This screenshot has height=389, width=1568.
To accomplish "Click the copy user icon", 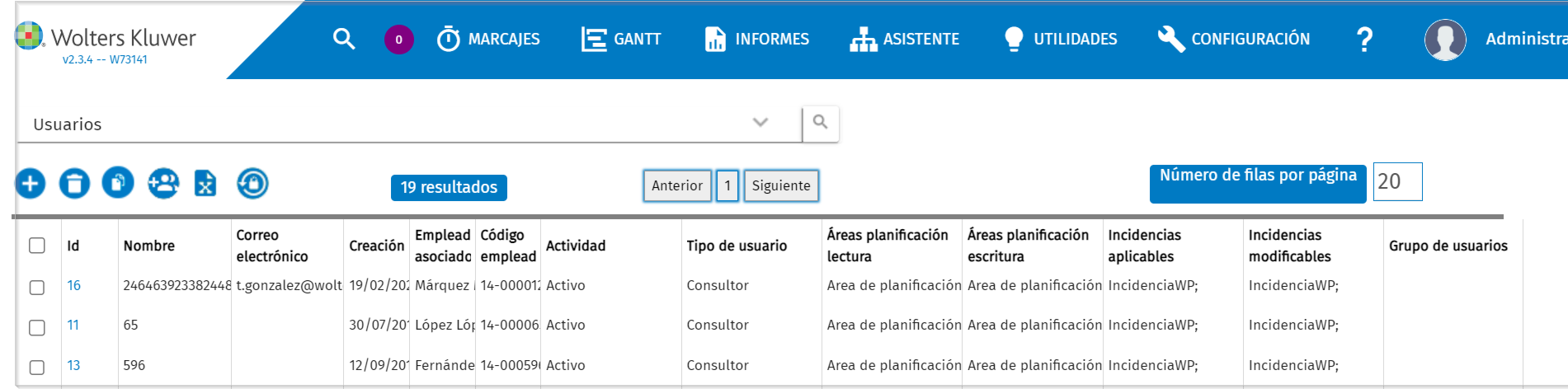I will click(118, 183).
